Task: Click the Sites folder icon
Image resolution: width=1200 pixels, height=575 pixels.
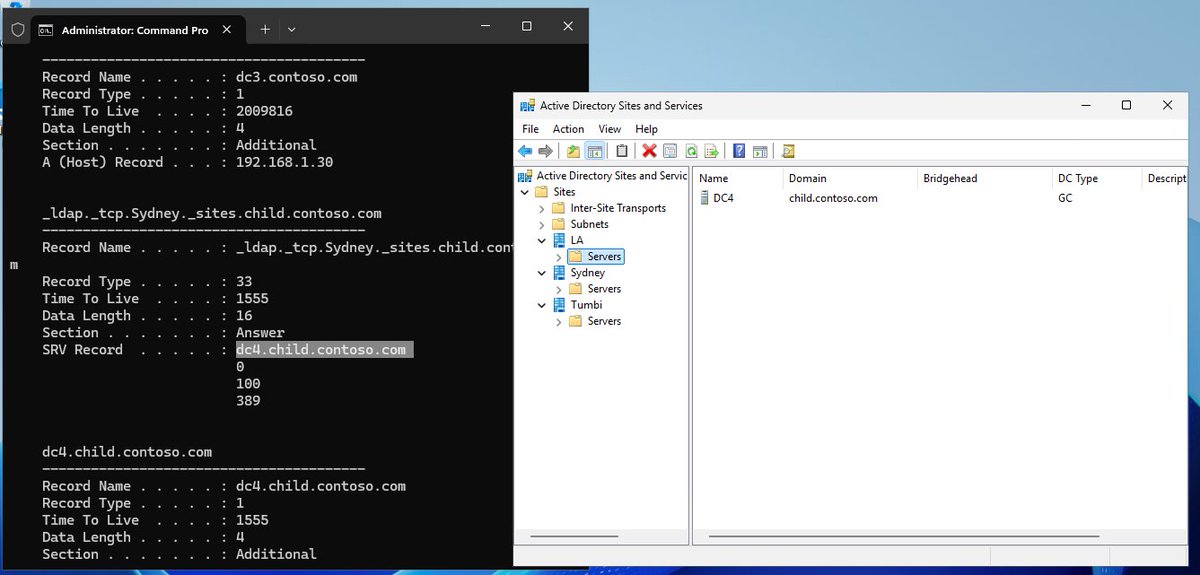Action: click(x=541, y=192)
